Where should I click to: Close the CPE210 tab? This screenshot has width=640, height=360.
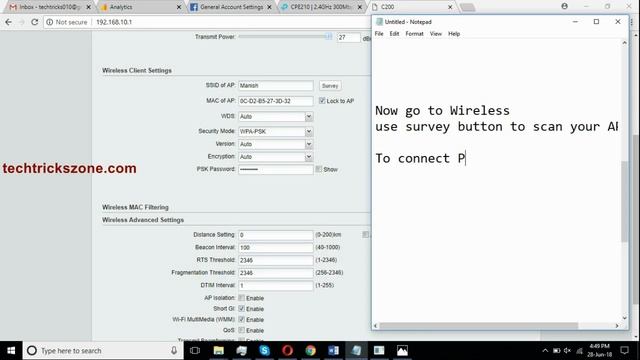tap(360, 7)
